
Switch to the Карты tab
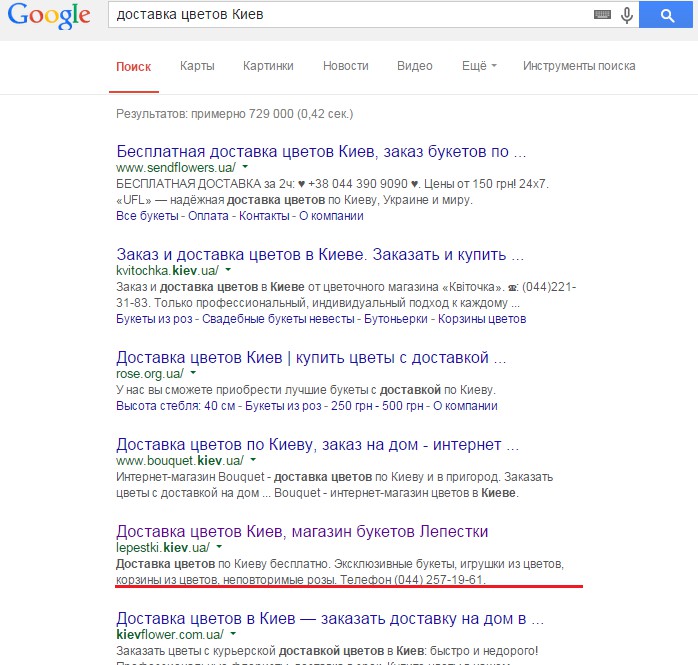pos(197,66)
